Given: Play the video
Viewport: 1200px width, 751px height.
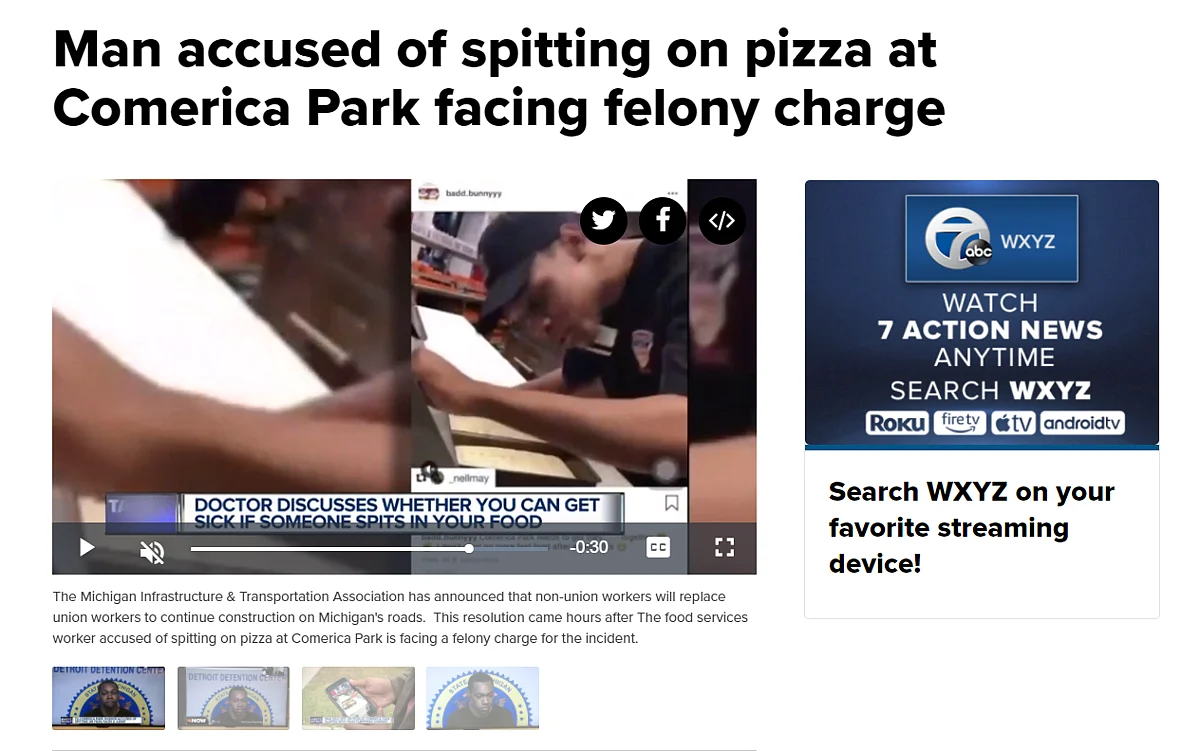Looking at the screenshot, I should (x=87, y=547).
